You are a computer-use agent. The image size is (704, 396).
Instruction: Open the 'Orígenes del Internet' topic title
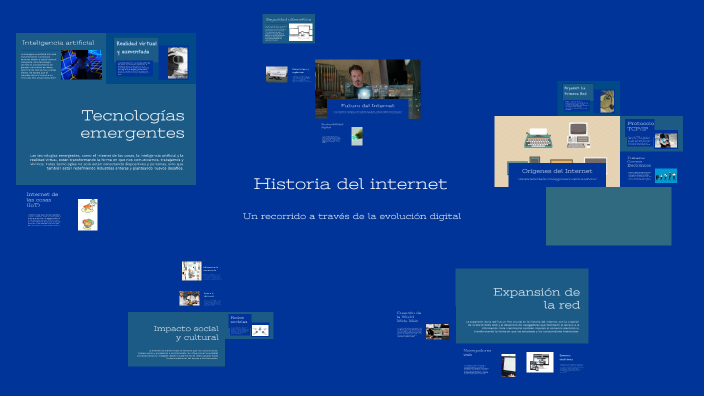coord(557,171)
